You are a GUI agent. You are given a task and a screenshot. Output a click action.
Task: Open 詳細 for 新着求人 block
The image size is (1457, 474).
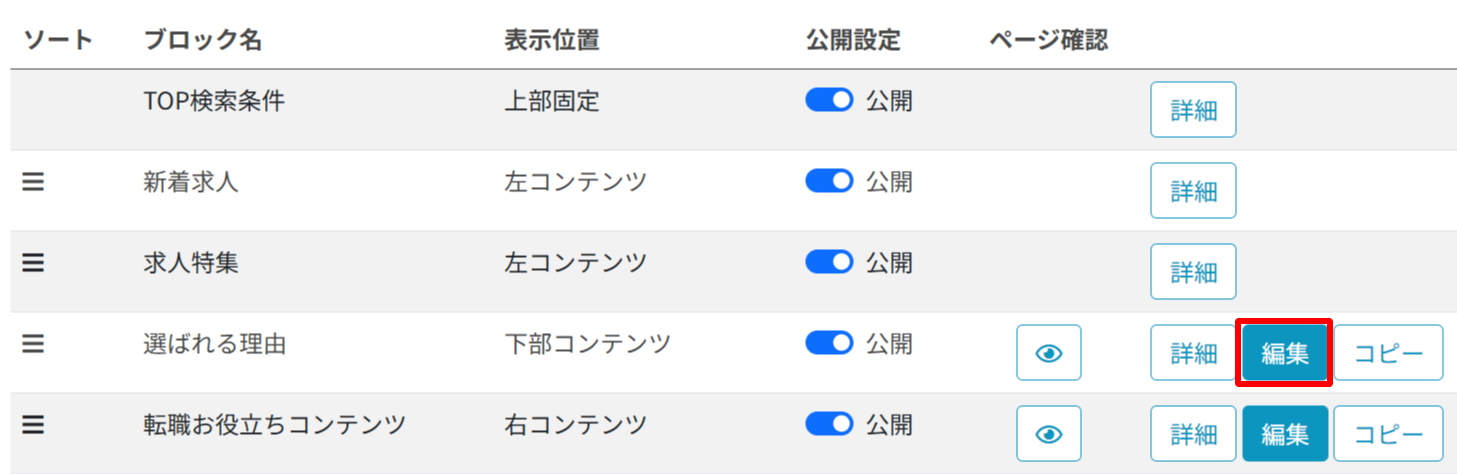[x=1193, y=191]
